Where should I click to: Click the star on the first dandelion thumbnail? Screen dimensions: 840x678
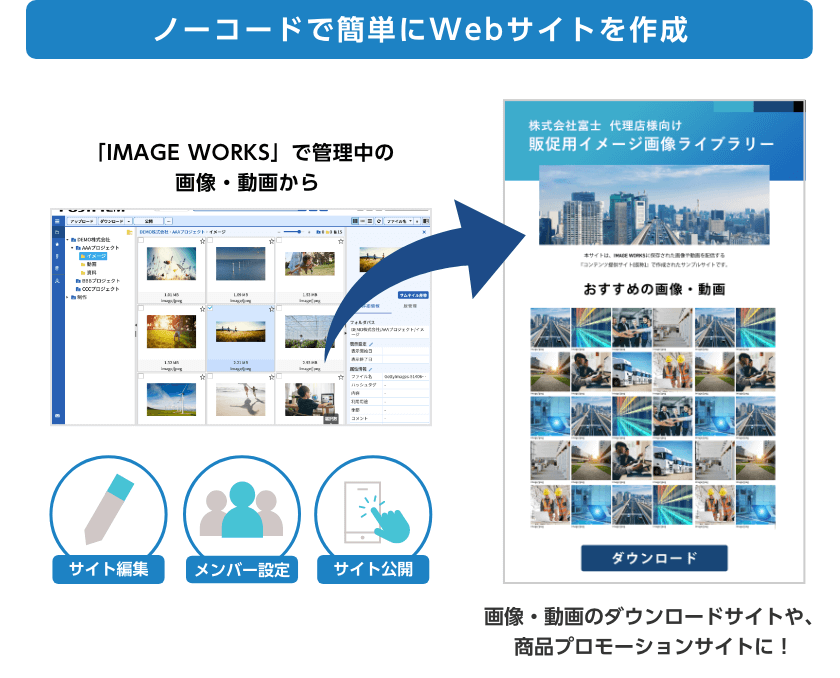tap(200, 241)
